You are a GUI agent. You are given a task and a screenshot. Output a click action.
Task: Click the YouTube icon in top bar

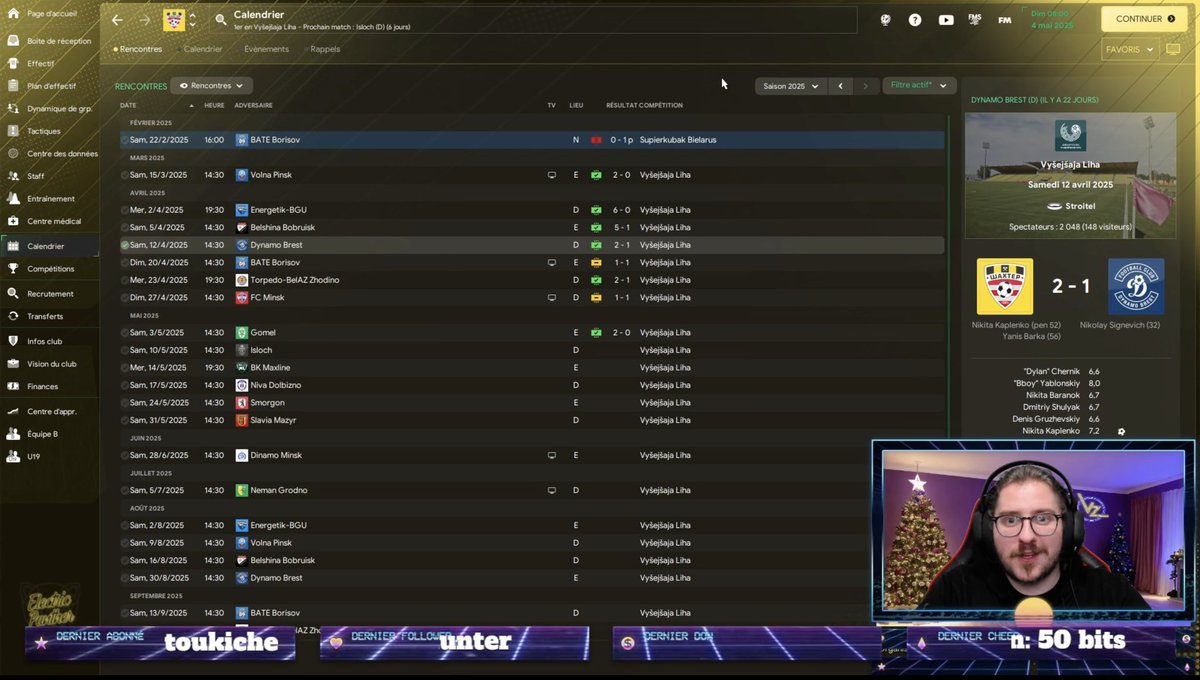pyautogui.click(x=946, y=20)
